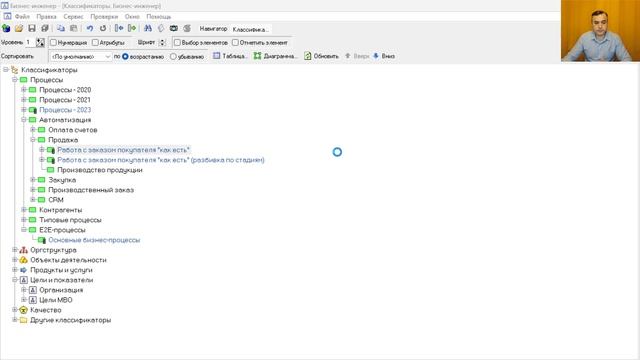640x360 pixels.
Task: Collapse the Продажа node
Action: pyautogui.click(x=33, y=140)
